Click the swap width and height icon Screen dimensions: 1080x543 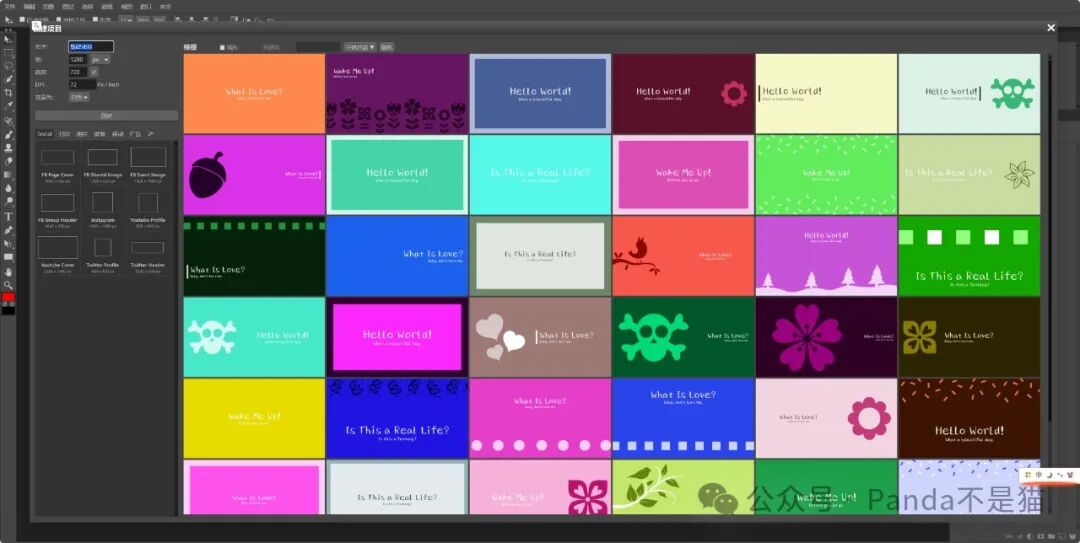point(94,72)
